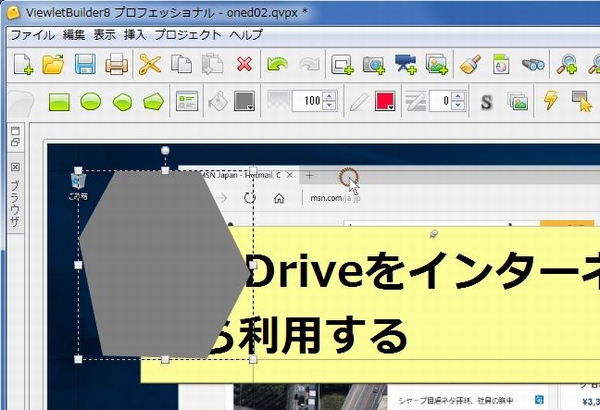Add a camera screenshot slide
Image resolution: width=600 pixels, height=410 pixels.
pyautogui.click(x=374, y=65)
